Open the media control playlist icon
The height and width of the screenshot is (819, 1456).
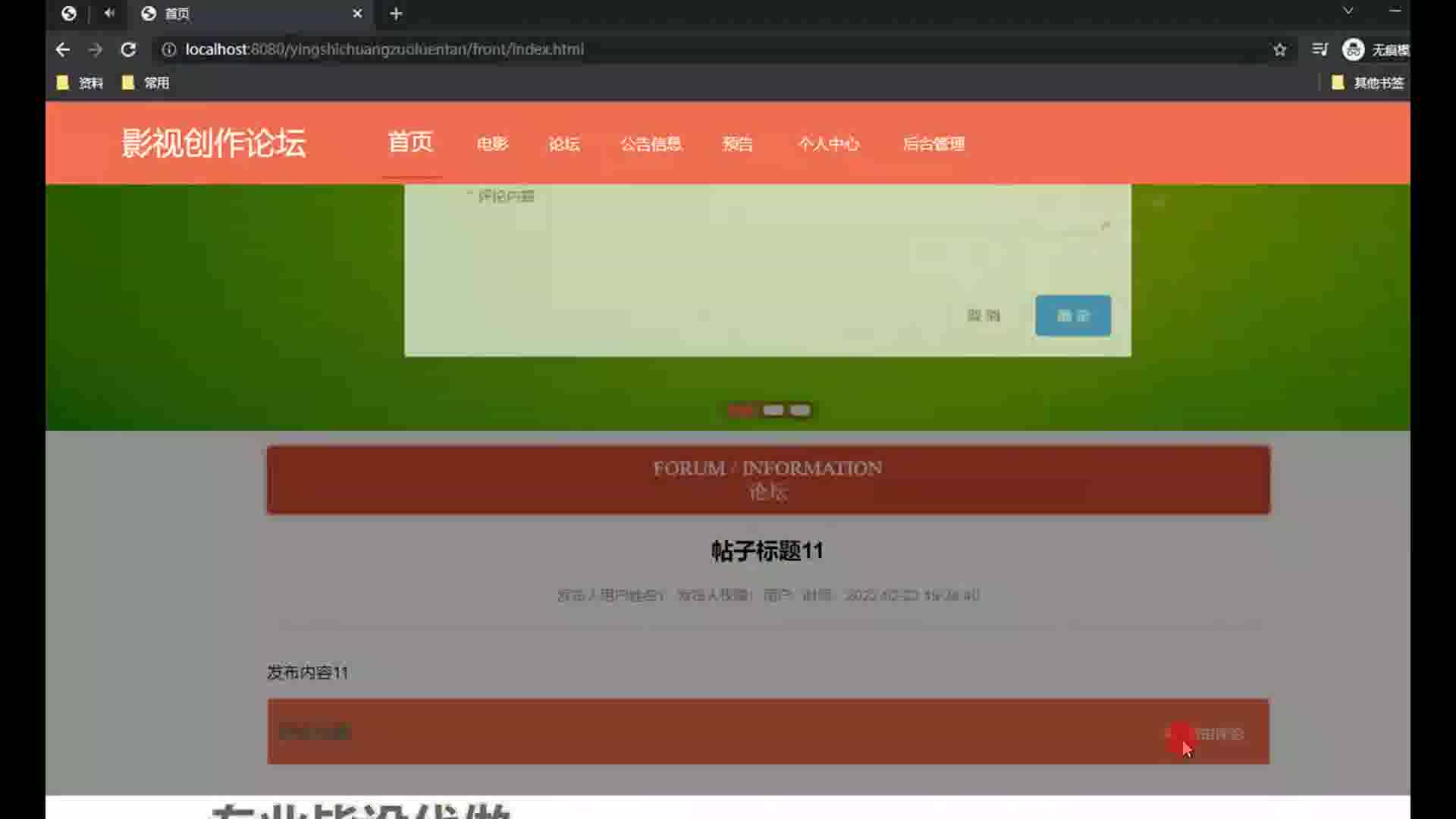coord(1319,50)
